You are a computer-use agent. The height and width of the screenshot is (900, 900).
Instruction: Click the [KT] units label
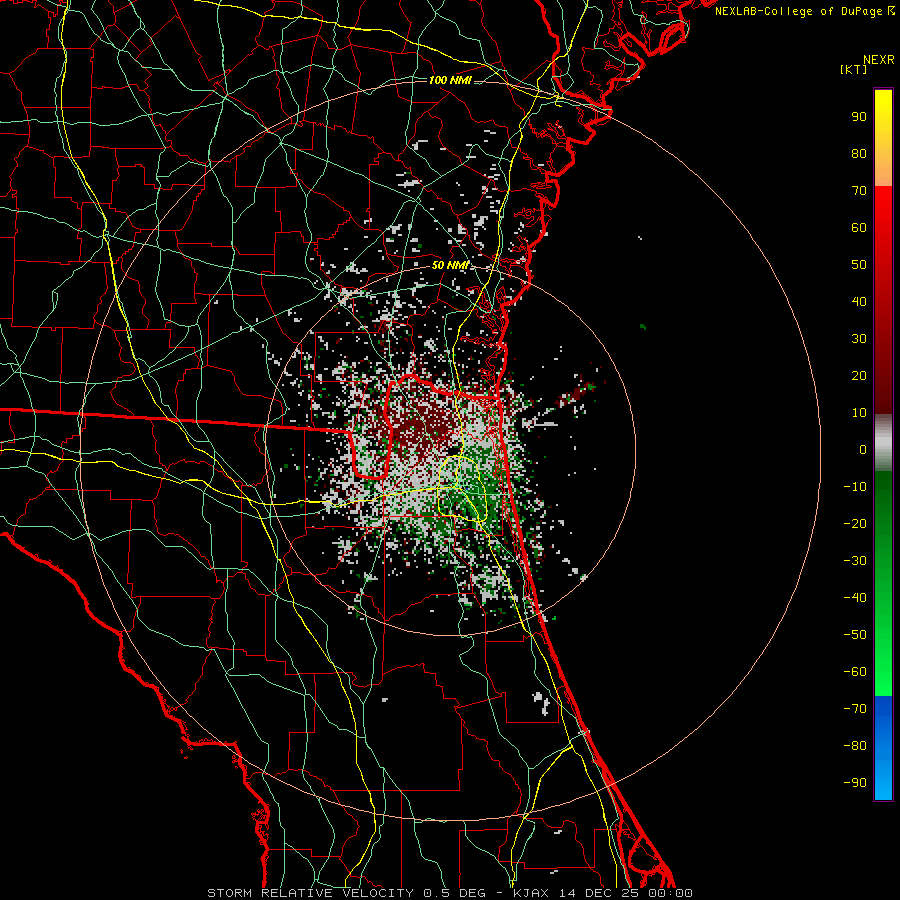853,69
